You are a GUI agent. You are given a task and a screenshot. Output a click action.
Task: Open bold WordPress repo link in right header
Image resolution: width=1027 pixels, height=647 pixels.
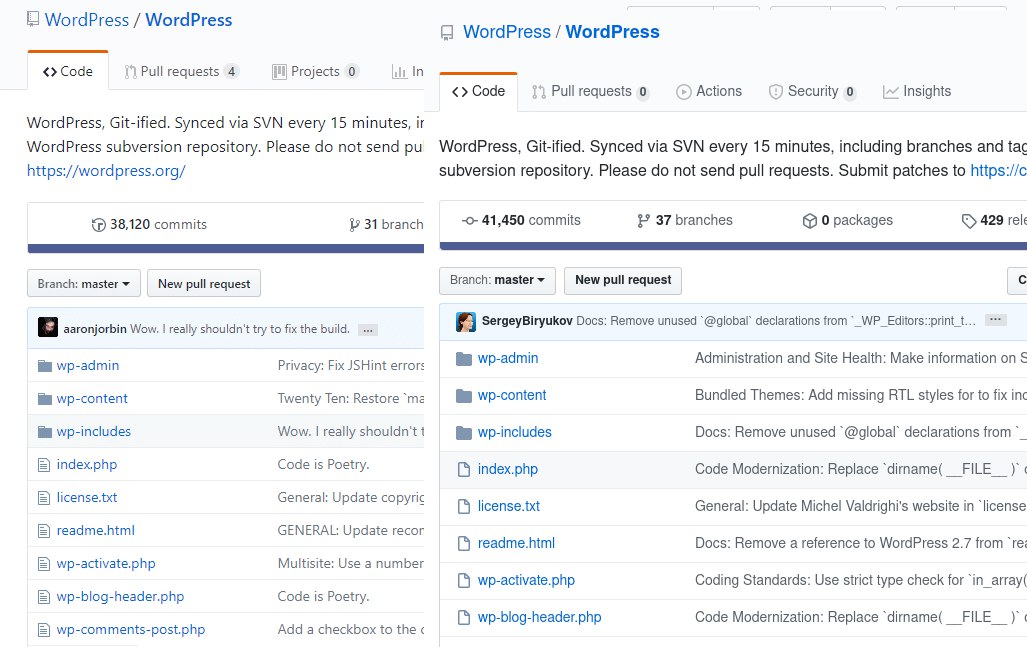612,32
